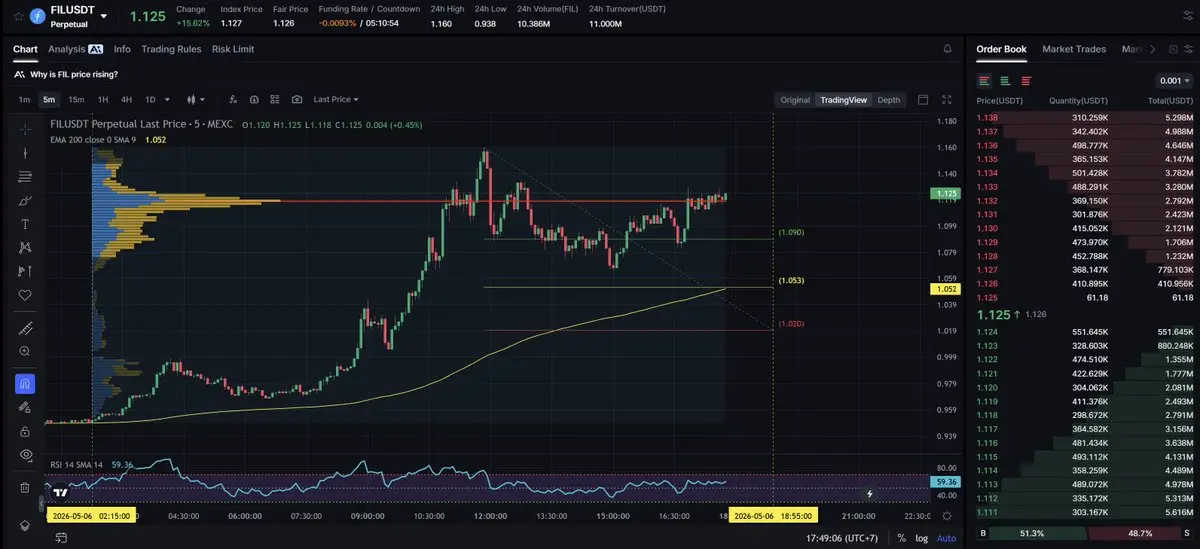1200x549 pixels.
Task: Open the heart favorites icon tool
Action: point(25,295)
